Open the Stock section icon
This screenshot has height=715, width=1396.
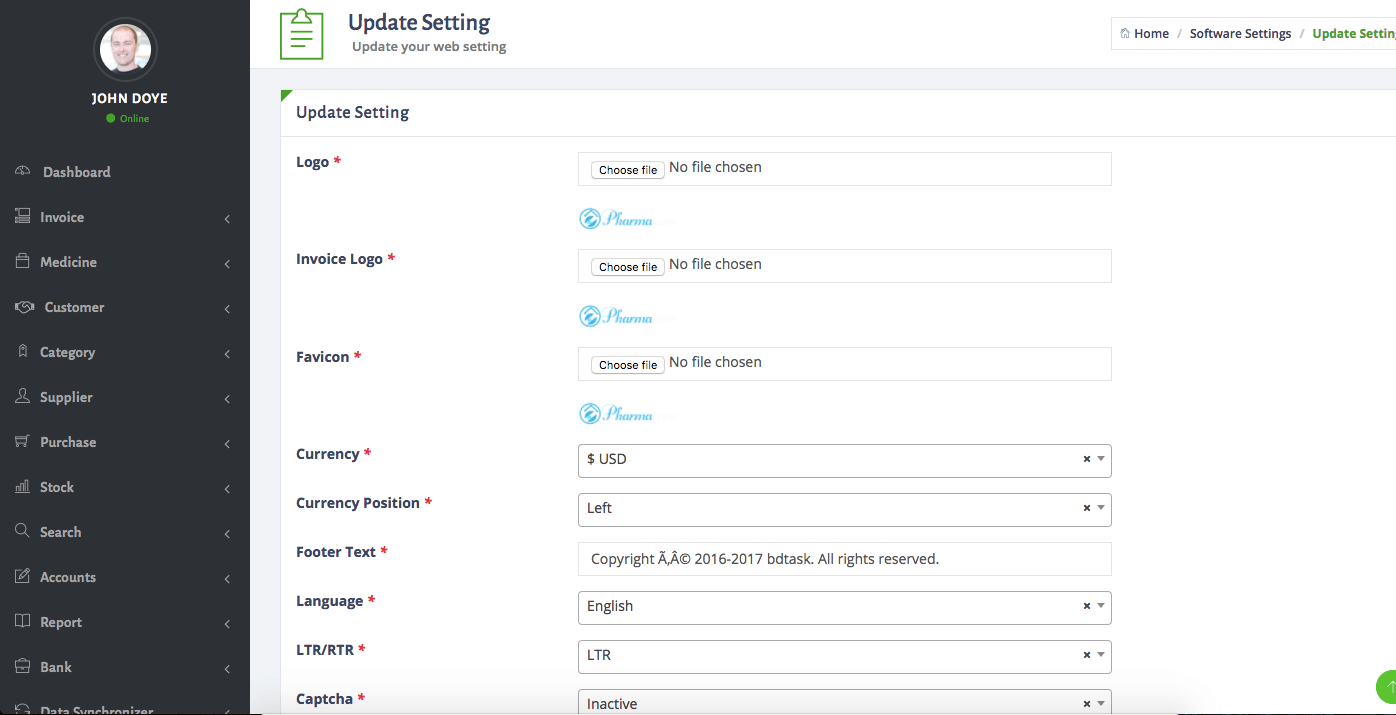(x=22, y=486)
